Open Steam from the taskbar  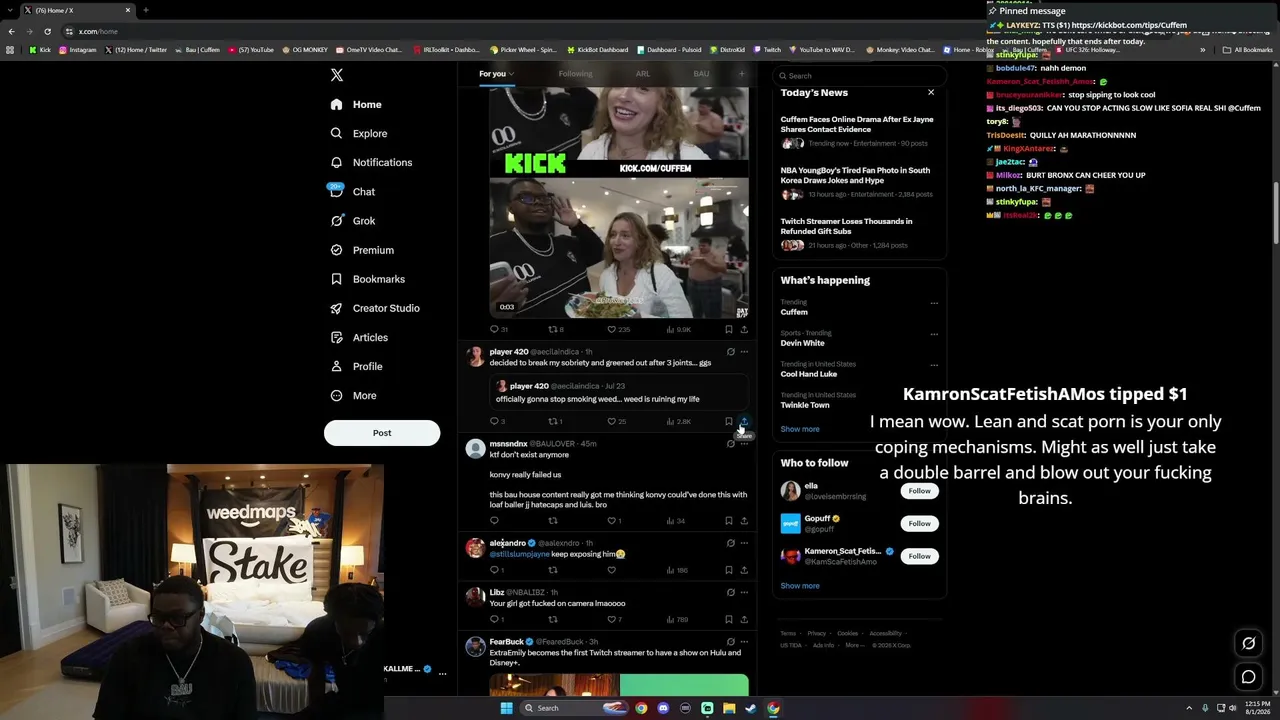click(751, 708)
